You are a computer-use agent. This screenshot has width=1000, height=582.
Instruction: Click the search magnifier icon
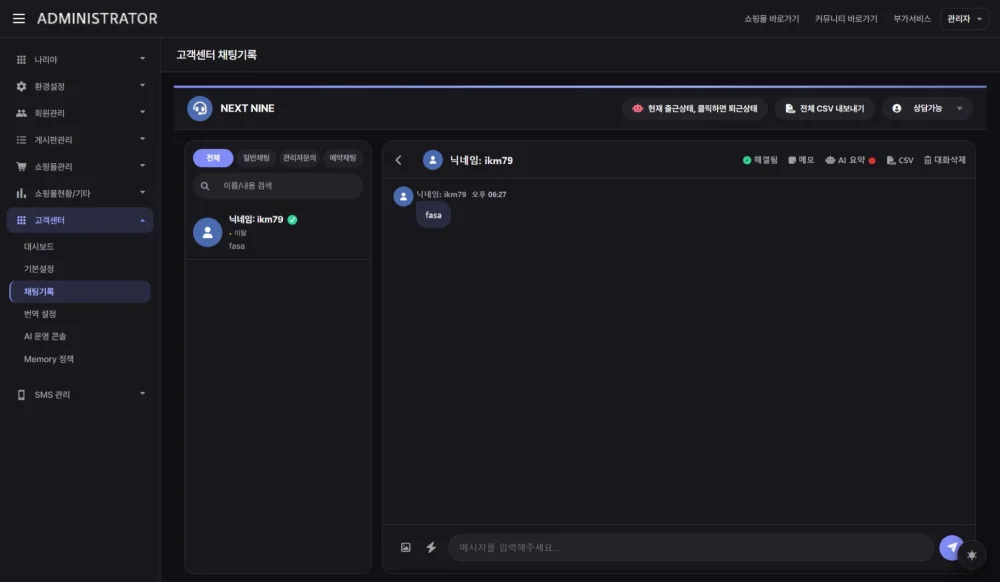click(x=205, y=186)
